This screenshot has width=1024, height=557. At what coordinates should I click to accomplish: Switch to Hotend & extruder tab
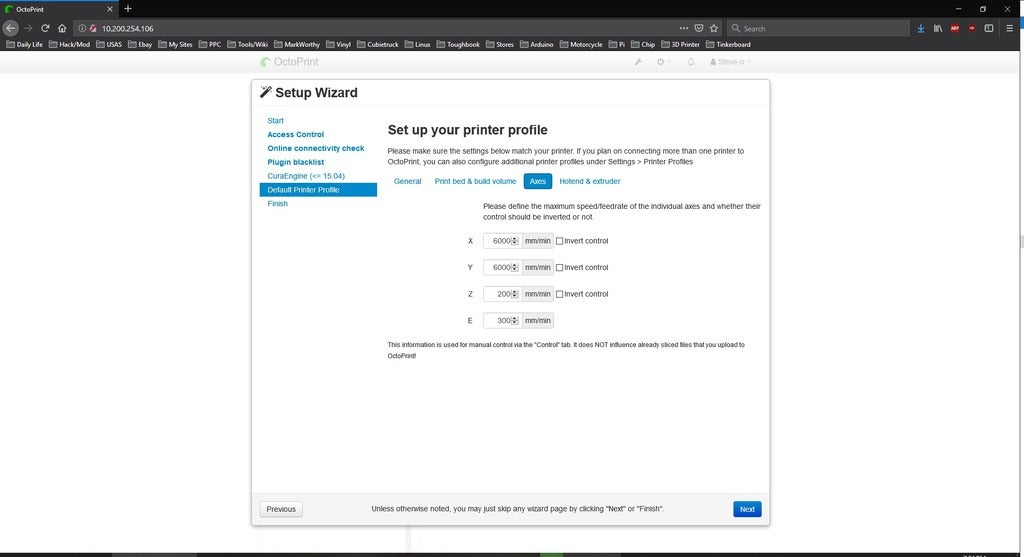coord(590,181)
